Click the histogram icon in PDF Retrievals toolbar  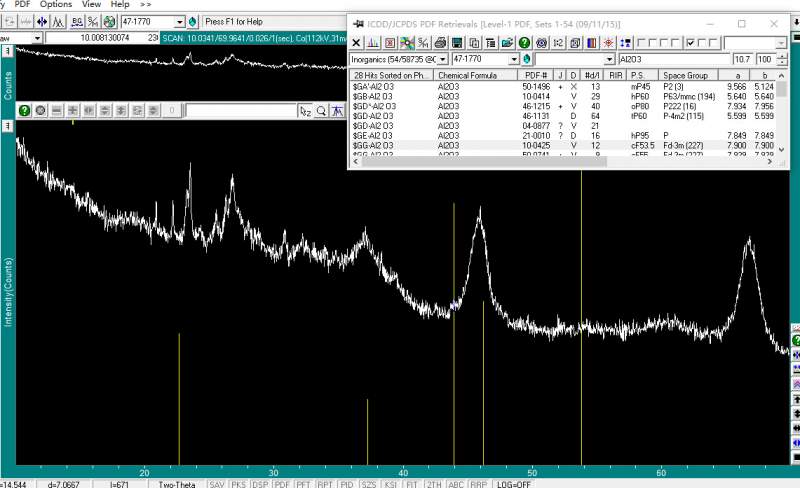click(373, 43)
